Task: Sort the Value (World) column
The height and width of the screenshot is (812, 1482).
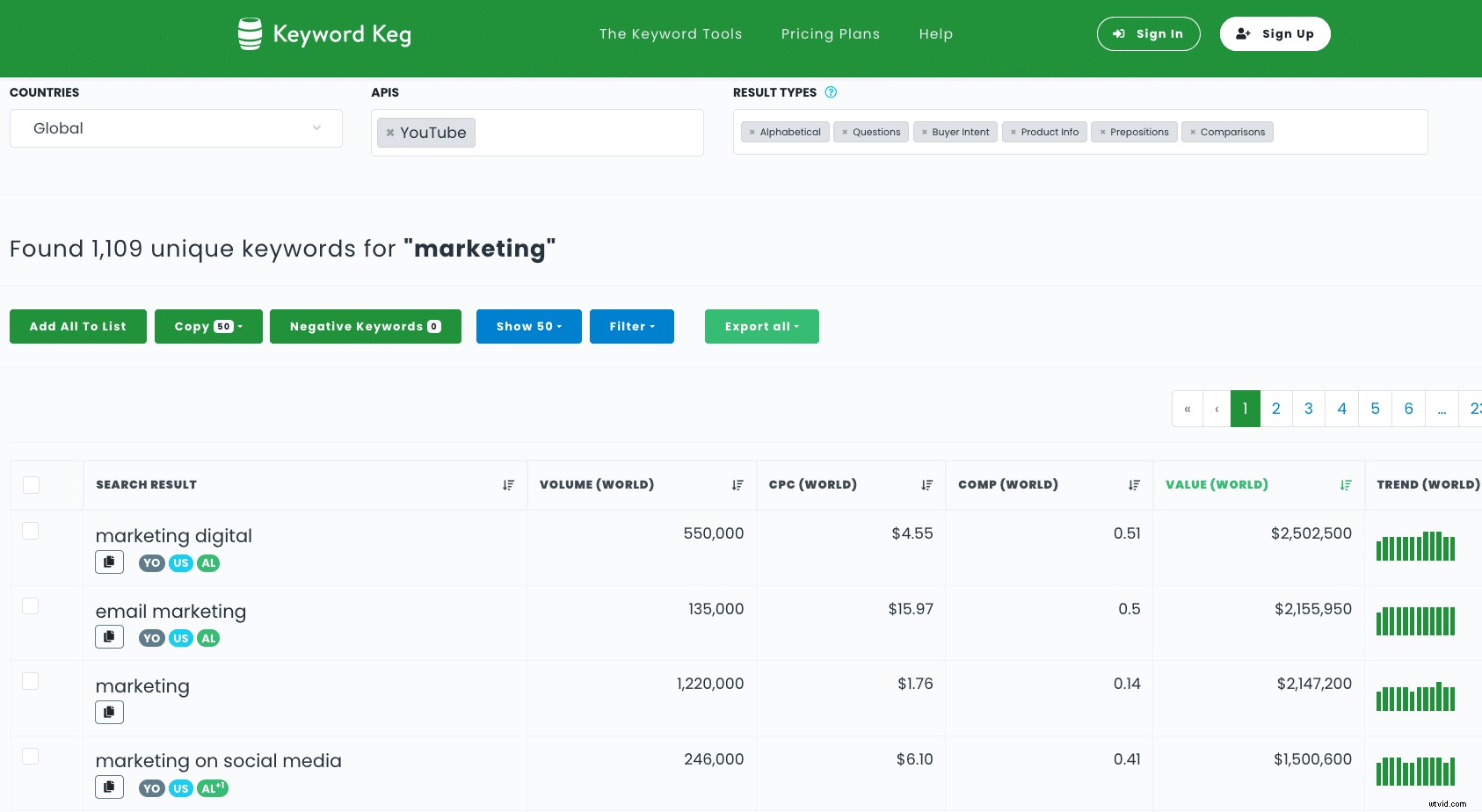Action: [x=1345, y=484]
